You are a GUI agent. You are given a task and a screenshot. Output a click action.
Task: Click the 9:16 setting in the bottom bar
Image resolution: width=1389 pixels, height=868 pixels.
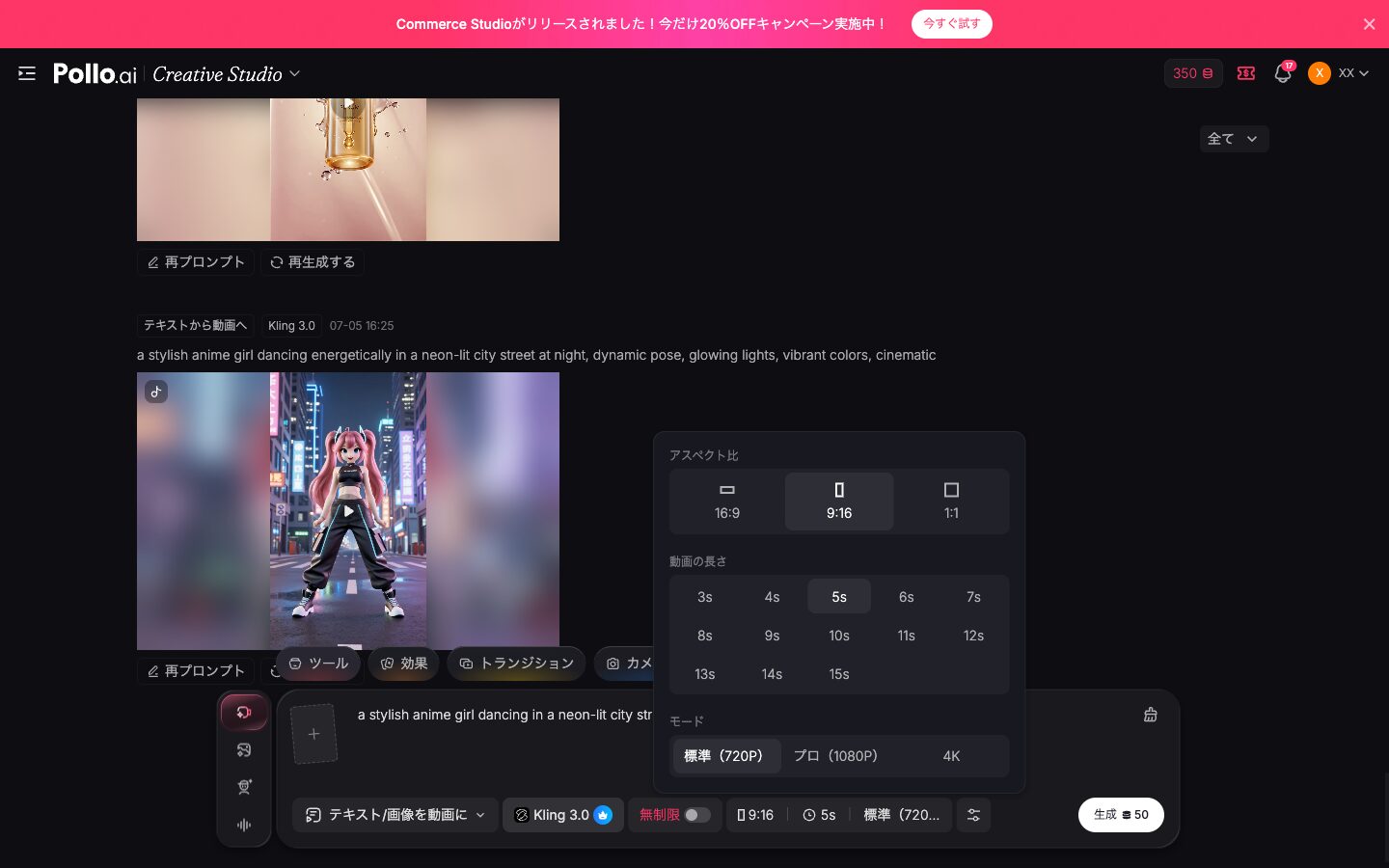[x=755, y=815]
